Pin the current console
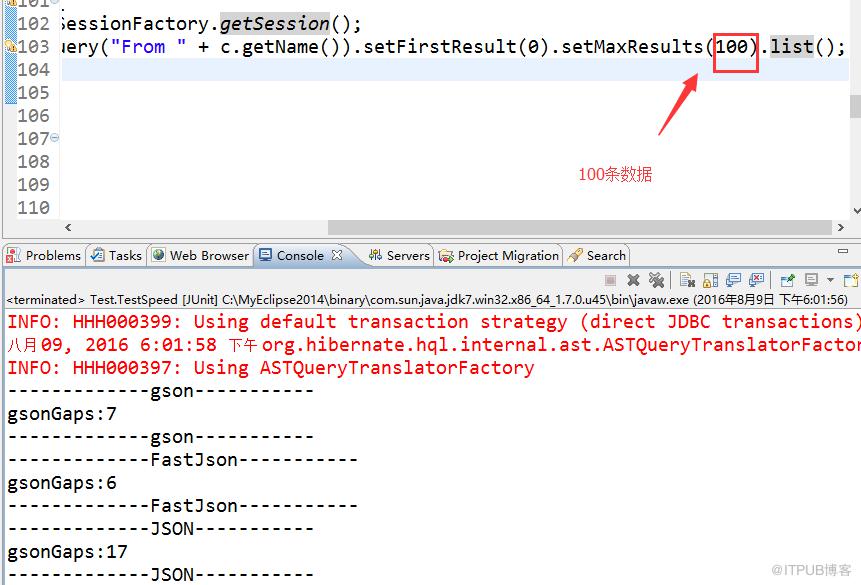 click(787, 281)
